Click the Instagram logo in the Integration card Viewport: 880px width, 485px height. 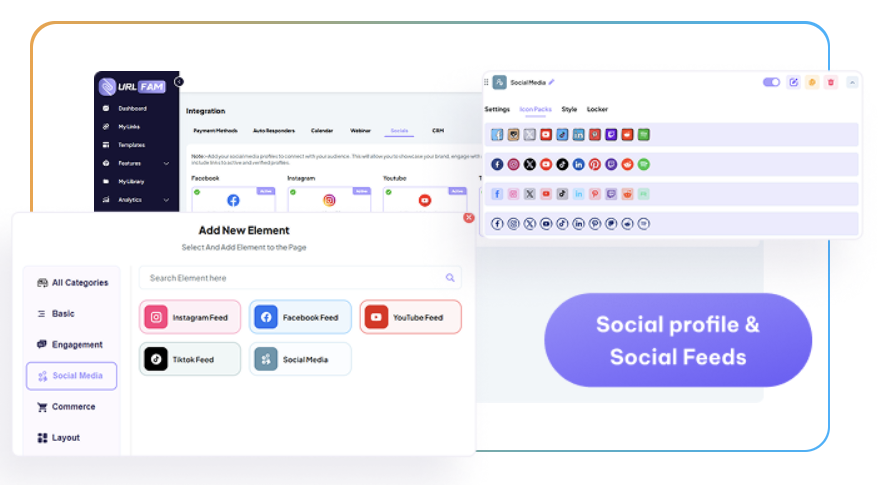pos(329,200)
